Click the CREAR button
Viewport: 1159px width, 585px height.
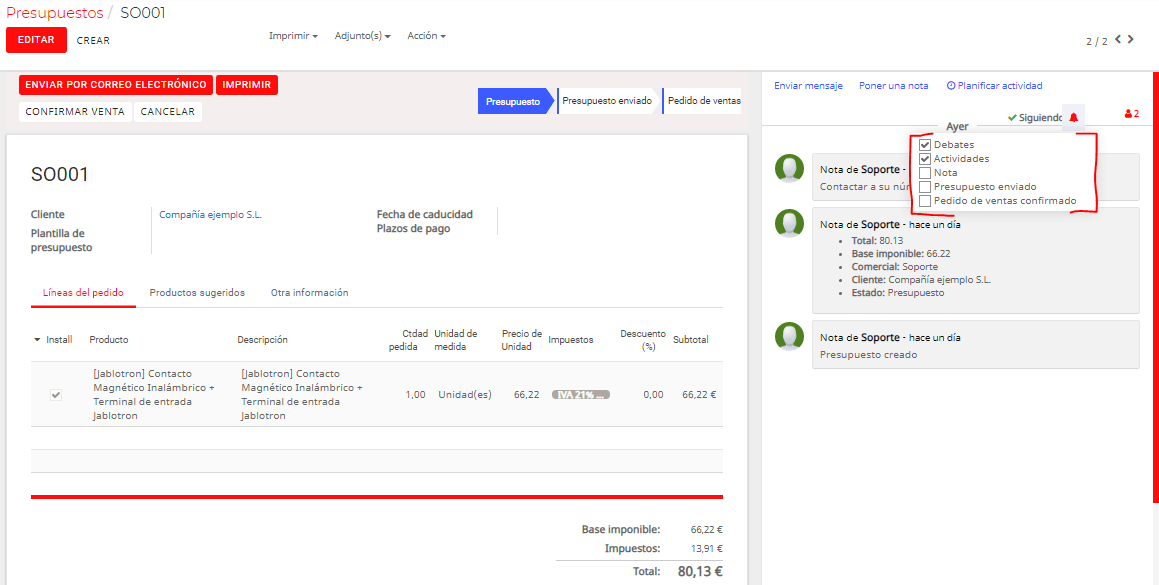coord(93,41)
